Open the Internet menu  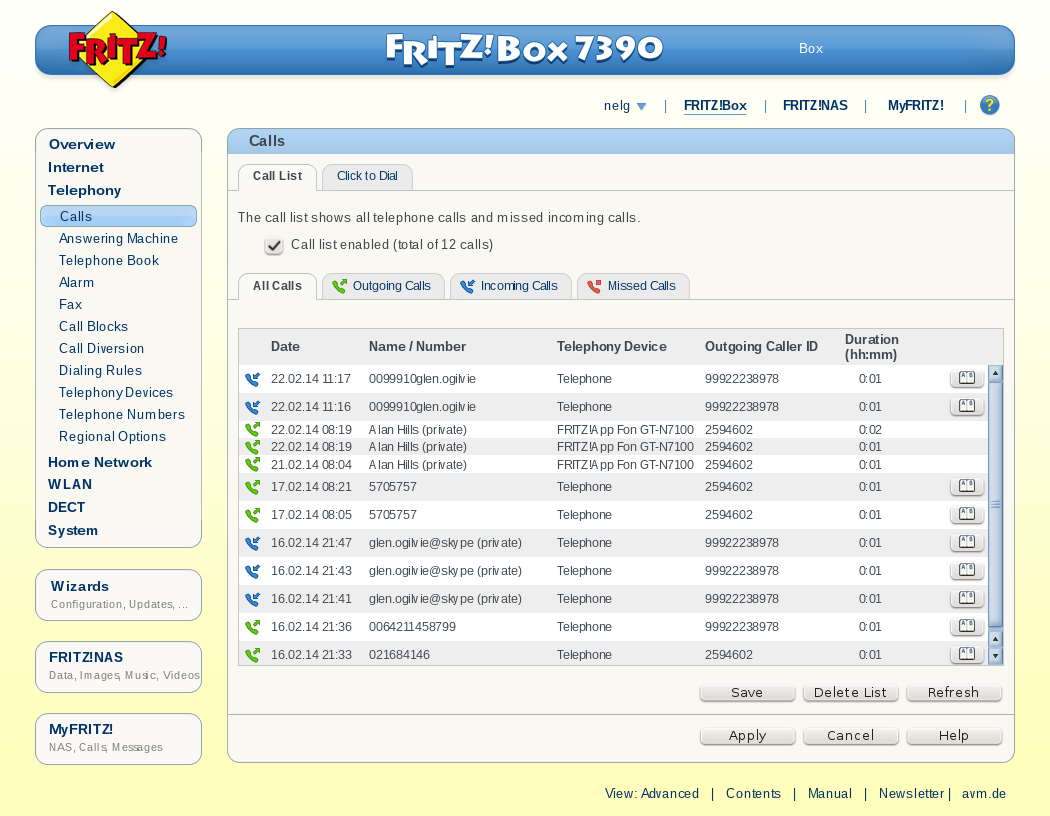click(x=76, y=167)
